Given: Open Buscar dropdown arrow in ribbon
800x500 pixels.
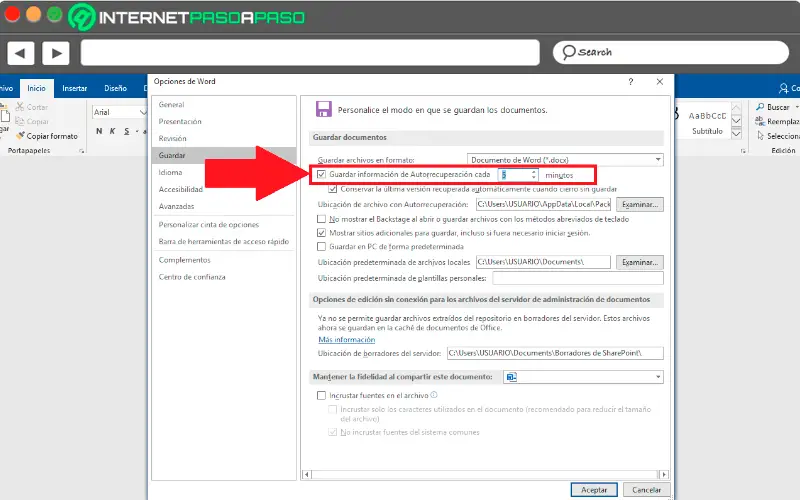Looking at the screenshot, I should [x=796, y=107].
